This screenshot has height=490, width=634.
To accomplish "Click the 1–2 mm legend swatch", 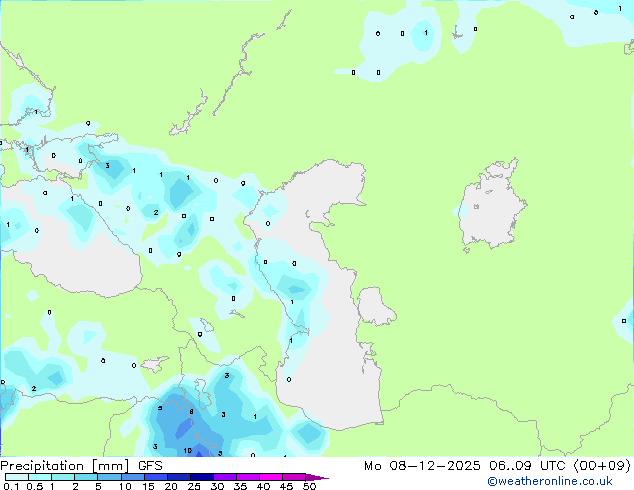I will tap(63, 477).
